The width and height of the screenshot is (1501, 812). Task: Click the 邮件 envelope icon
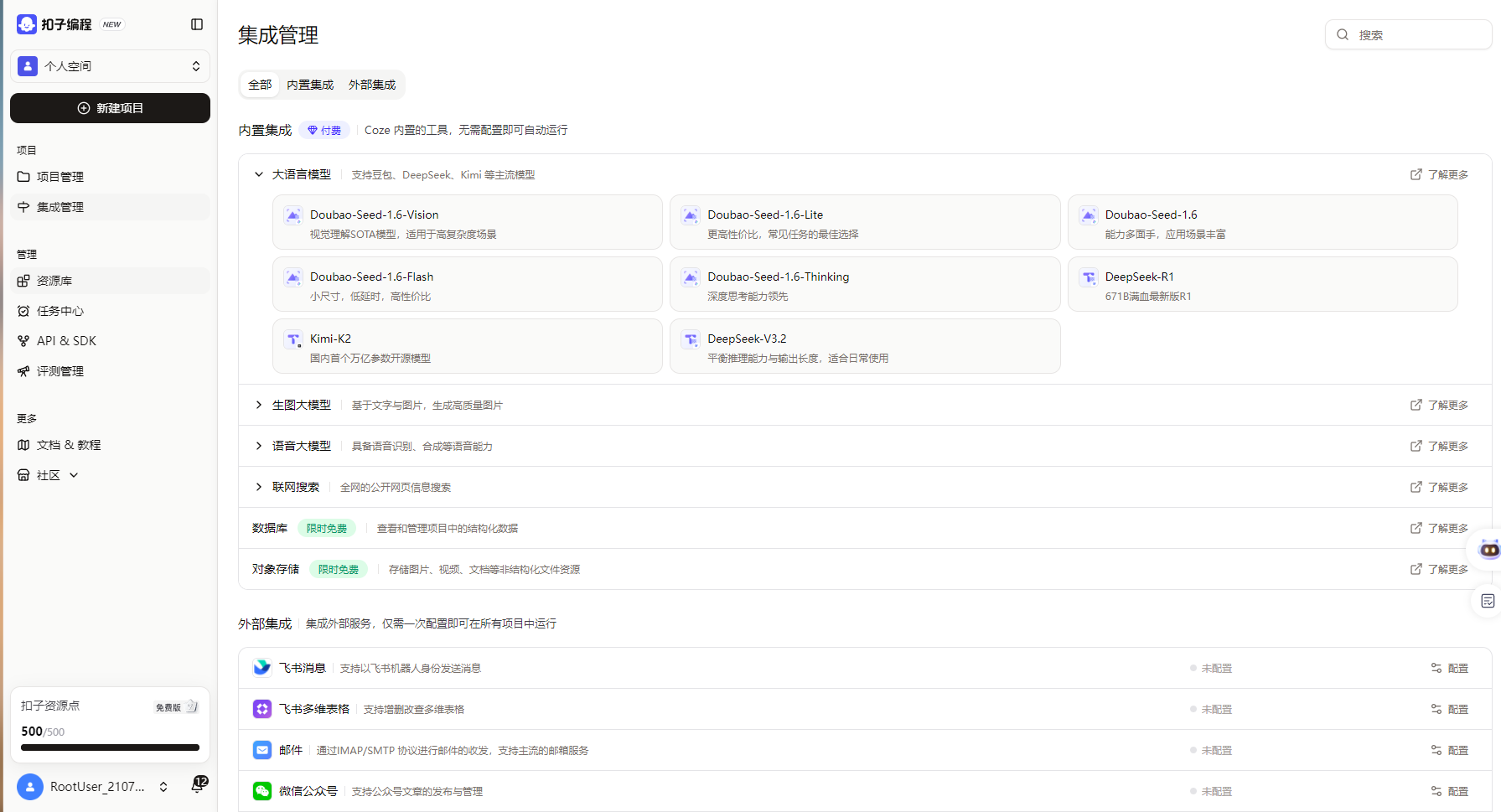coord(262,750)
